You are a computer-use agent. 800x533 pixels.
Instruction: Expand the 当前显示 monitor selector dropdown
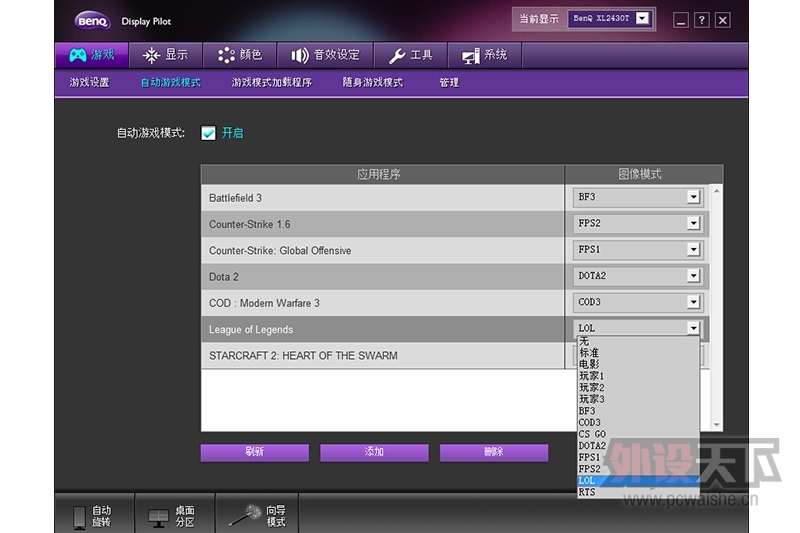[x=642, y=18]
